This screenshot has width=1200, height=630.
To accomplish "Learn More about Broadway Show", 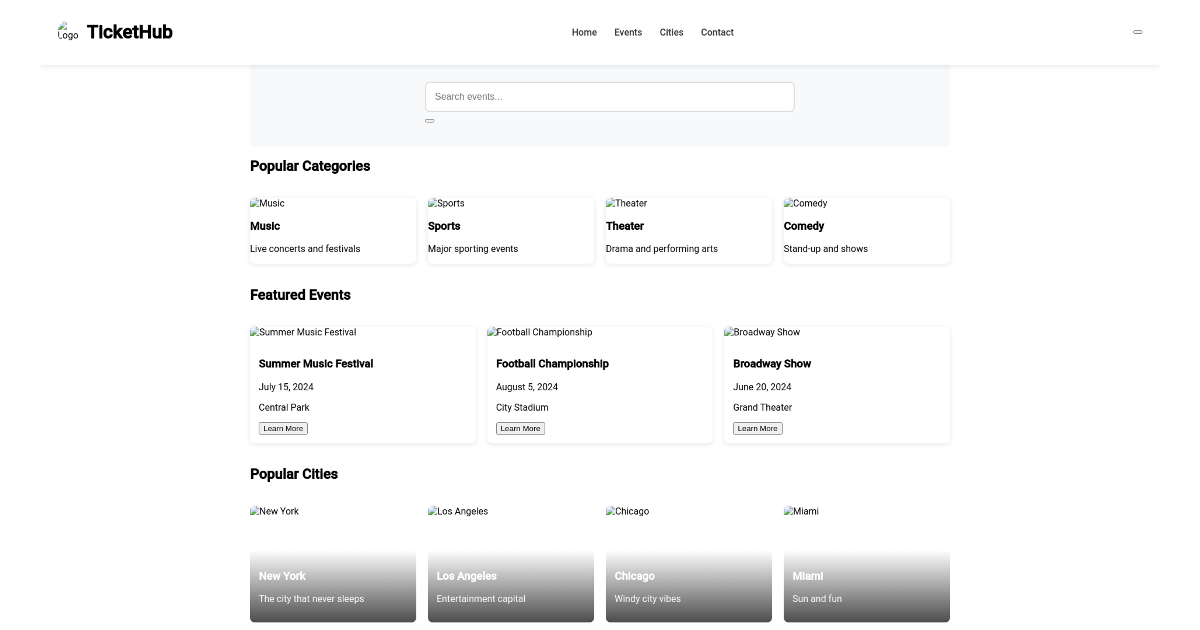I will 757,428.
